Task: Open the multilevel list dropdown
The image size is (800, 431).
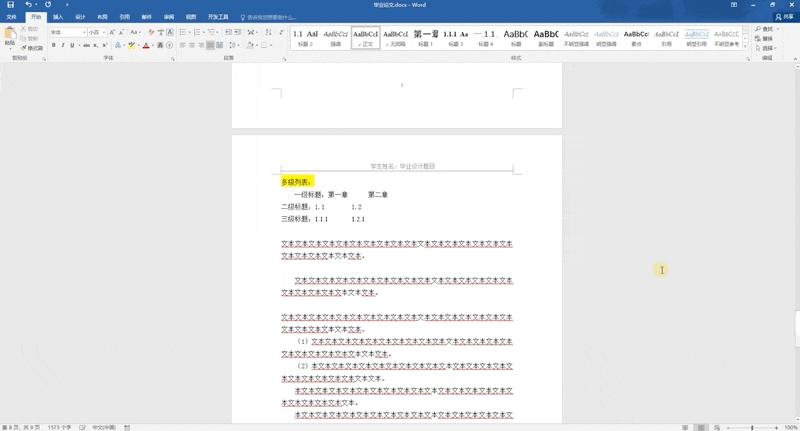Action: (x=218, y=32)
